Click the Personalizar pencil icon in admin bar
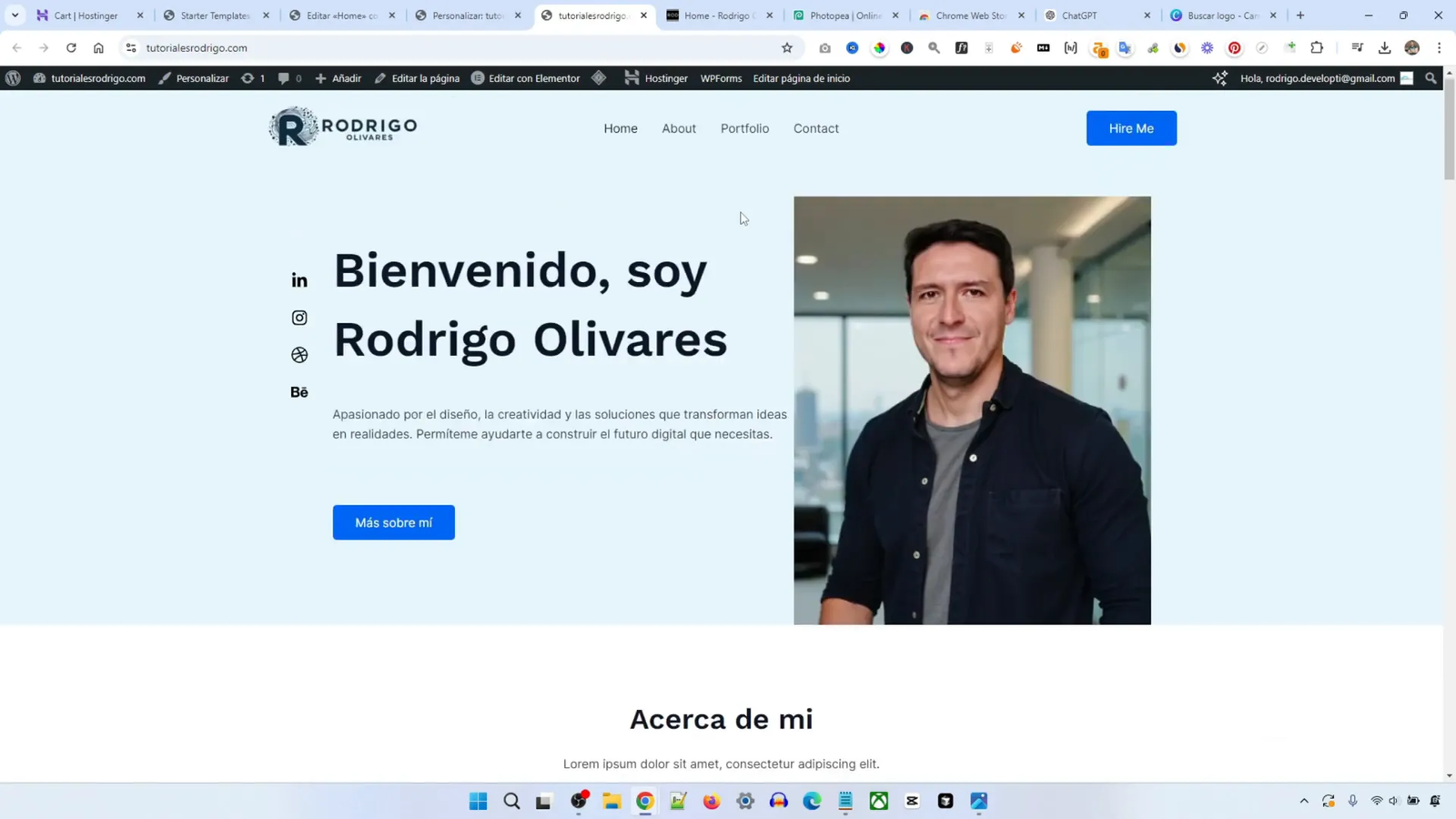The width and height of the screenshot is (1456, 819). click(x=165, y=78)
